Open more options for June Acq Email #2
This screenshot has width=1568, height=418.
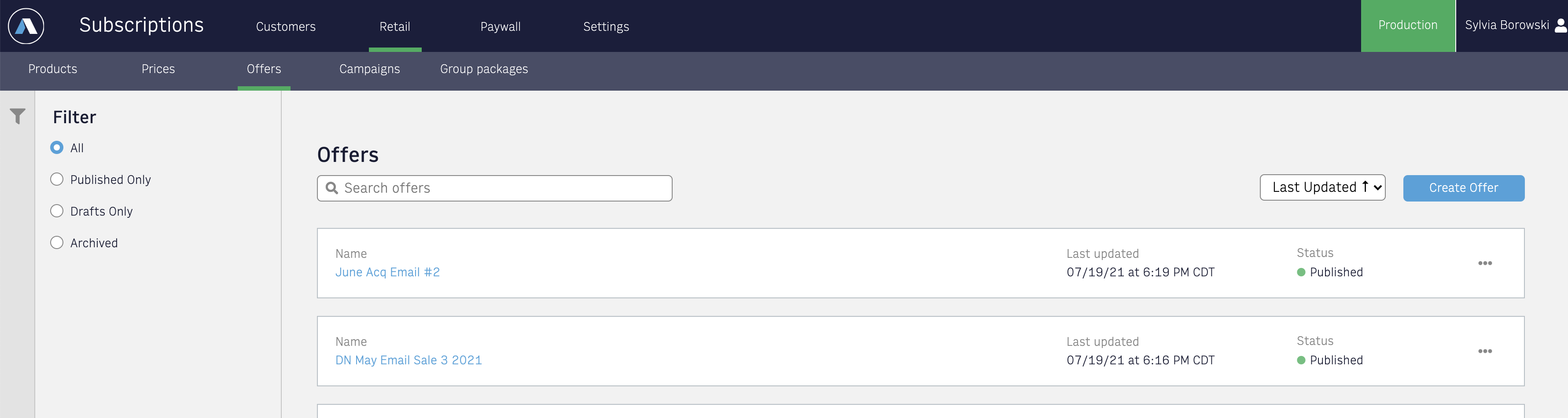point(1485,263)
